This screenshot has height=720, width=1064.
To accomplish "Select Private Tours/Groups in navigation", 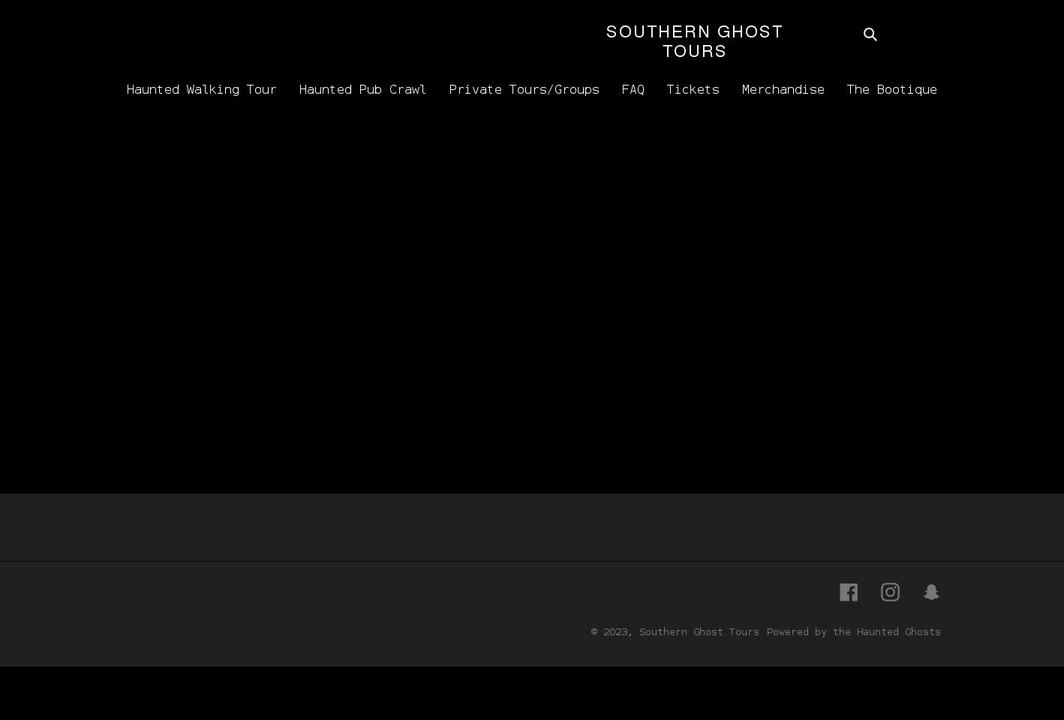I will click(524, 90).
